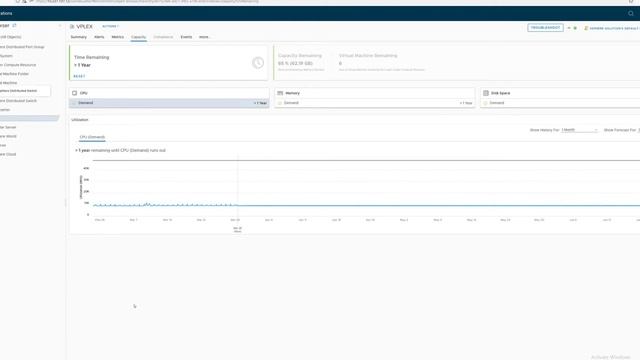640x360 pixels.
Task: Select the sidebar item ending in Cloud
Action: [x=8, y=154]
